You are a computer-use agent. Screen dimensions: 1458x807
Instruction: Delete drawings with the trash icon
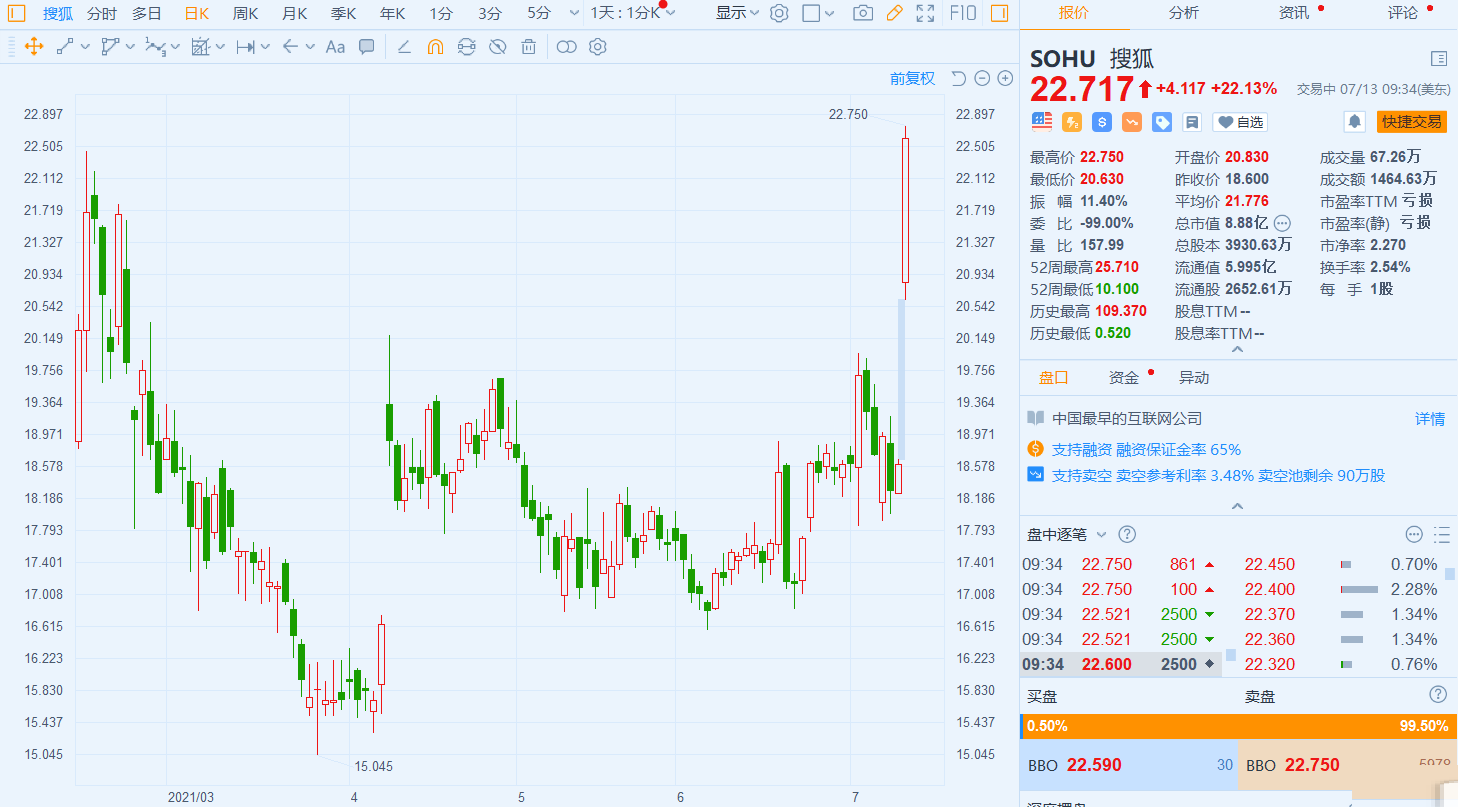(x=529, y=46)
